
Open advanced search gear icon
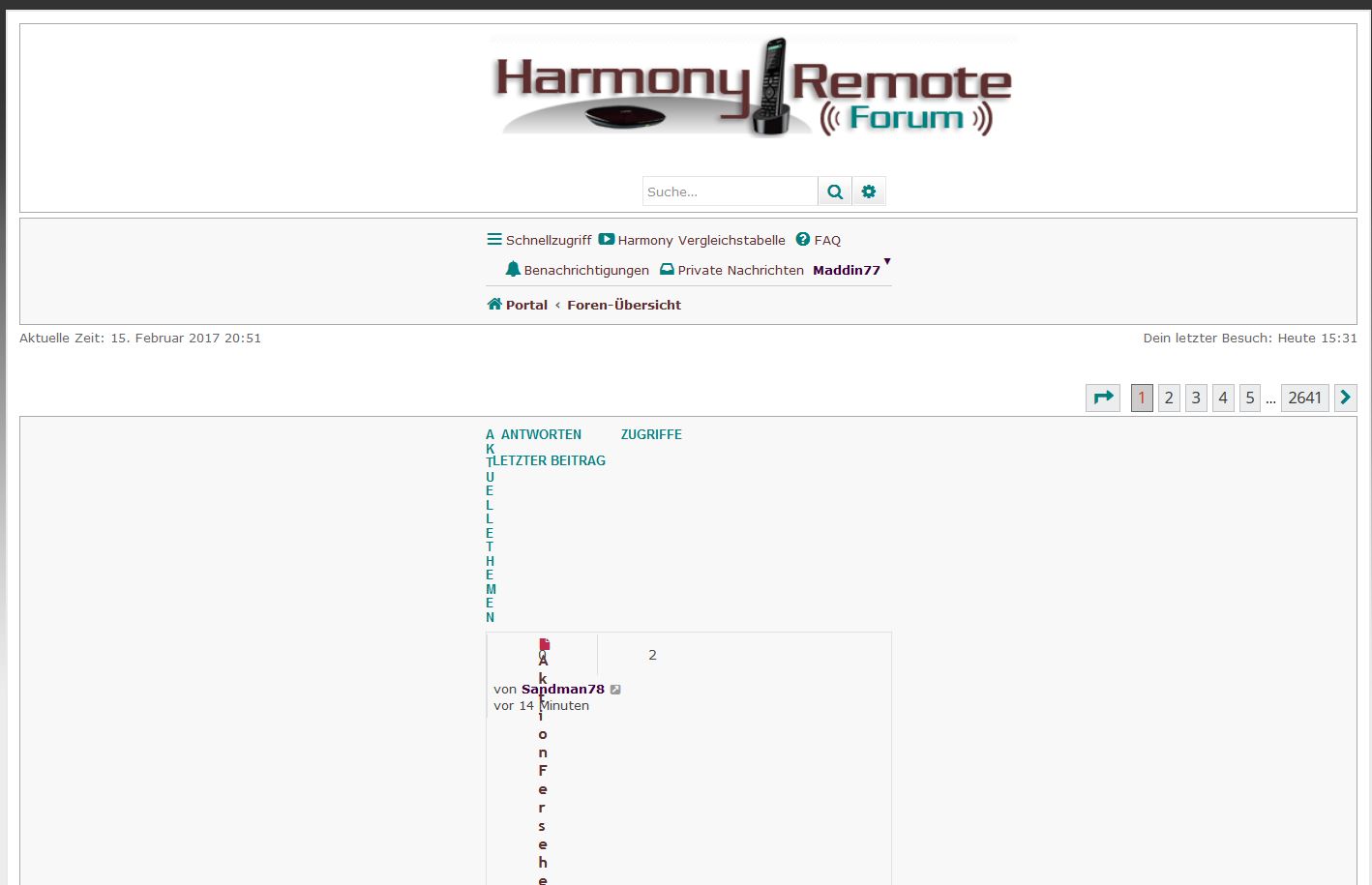coord(869,192)
